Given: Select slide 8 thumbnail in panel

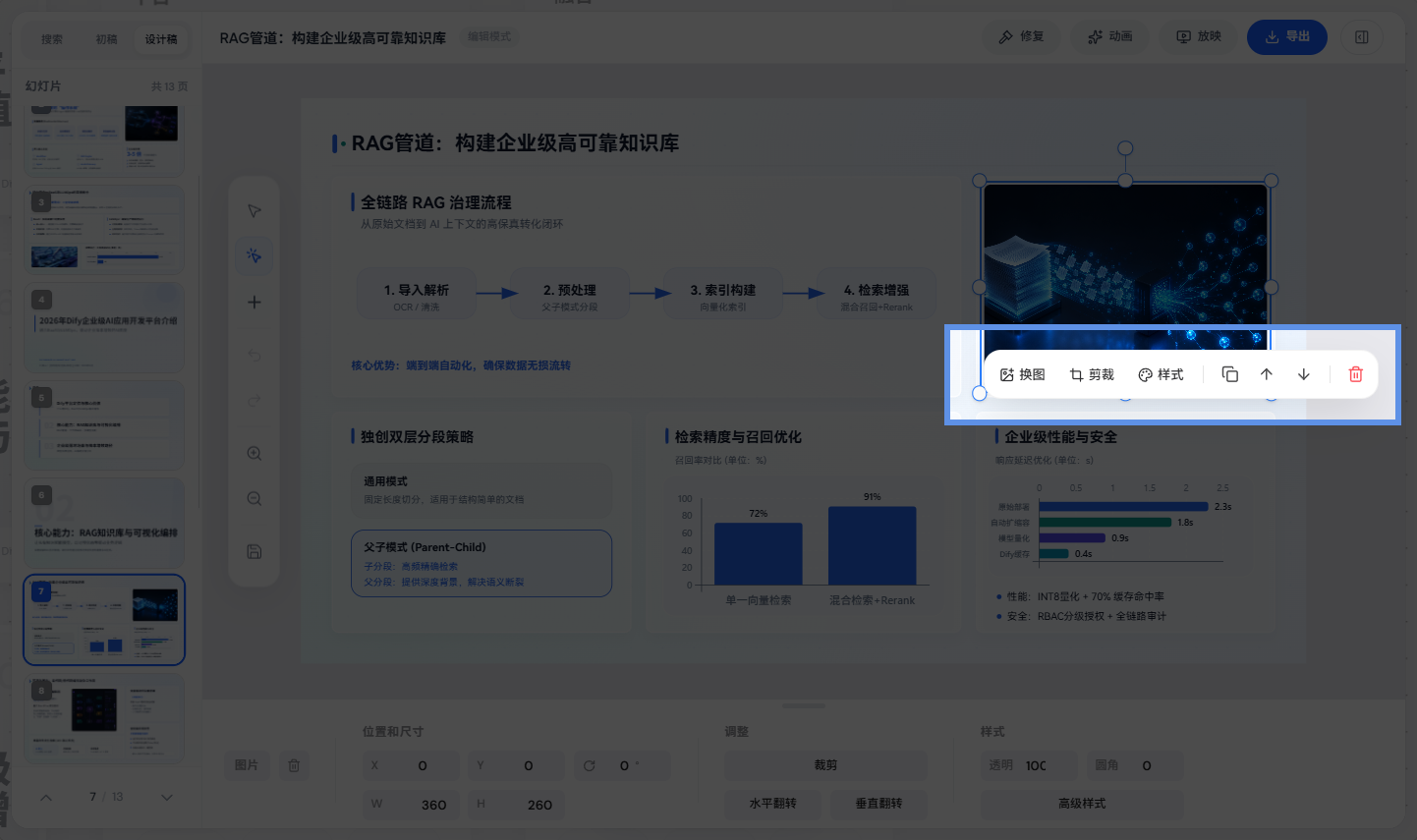Looking at the screenshot, I should point(104,718).
